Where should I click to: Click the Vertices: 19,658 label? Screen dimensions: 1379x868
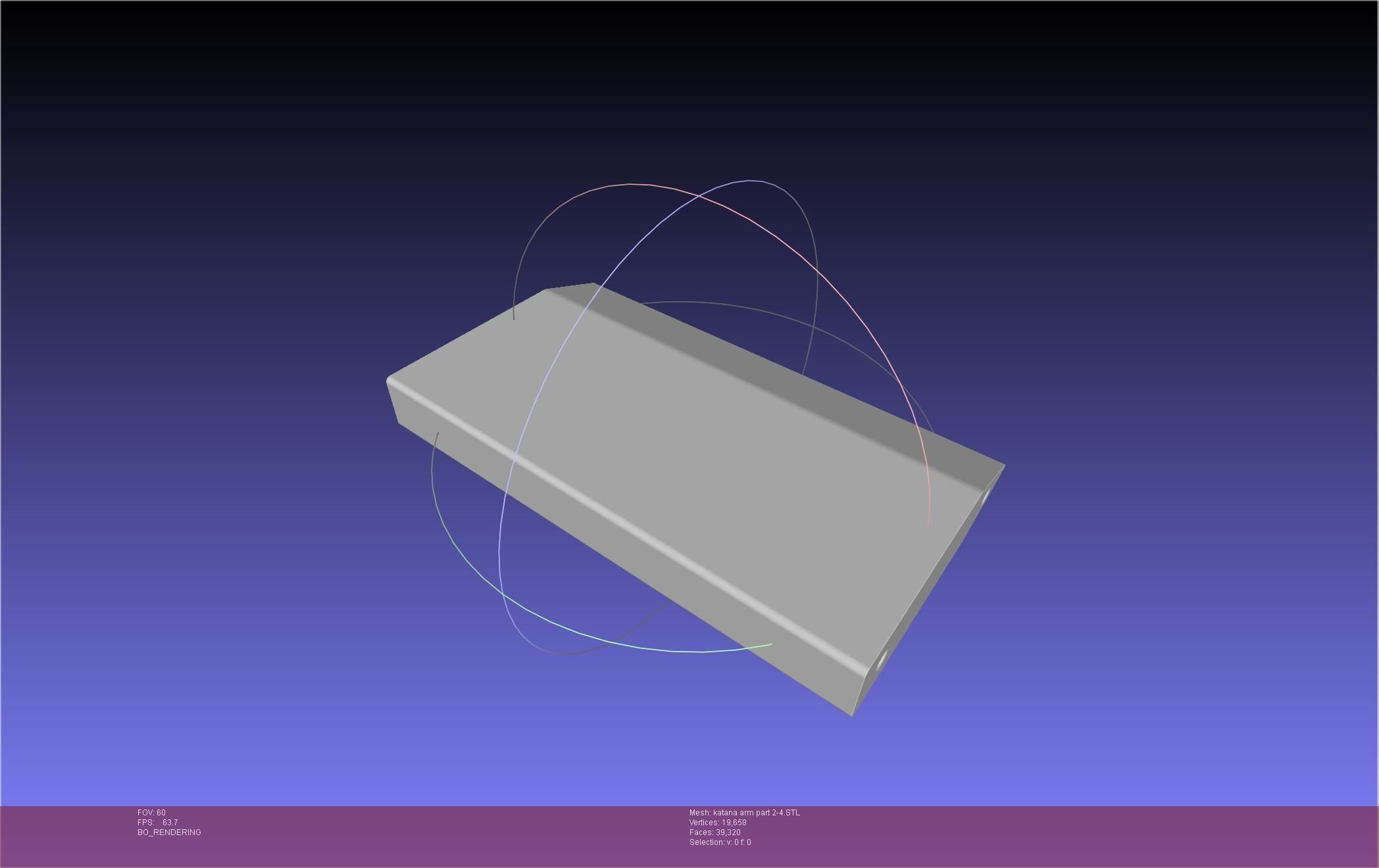pos(717,823)
